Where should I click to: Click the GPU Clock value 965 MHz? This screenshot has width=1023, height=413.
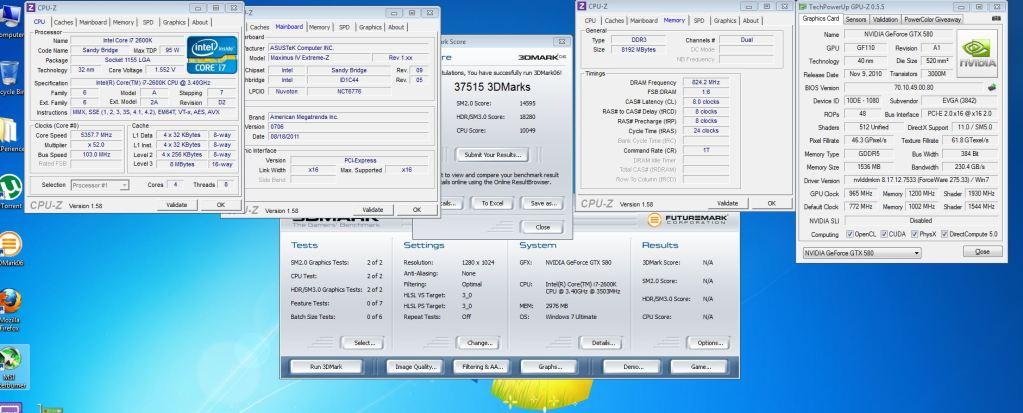[x=861, y=194]
